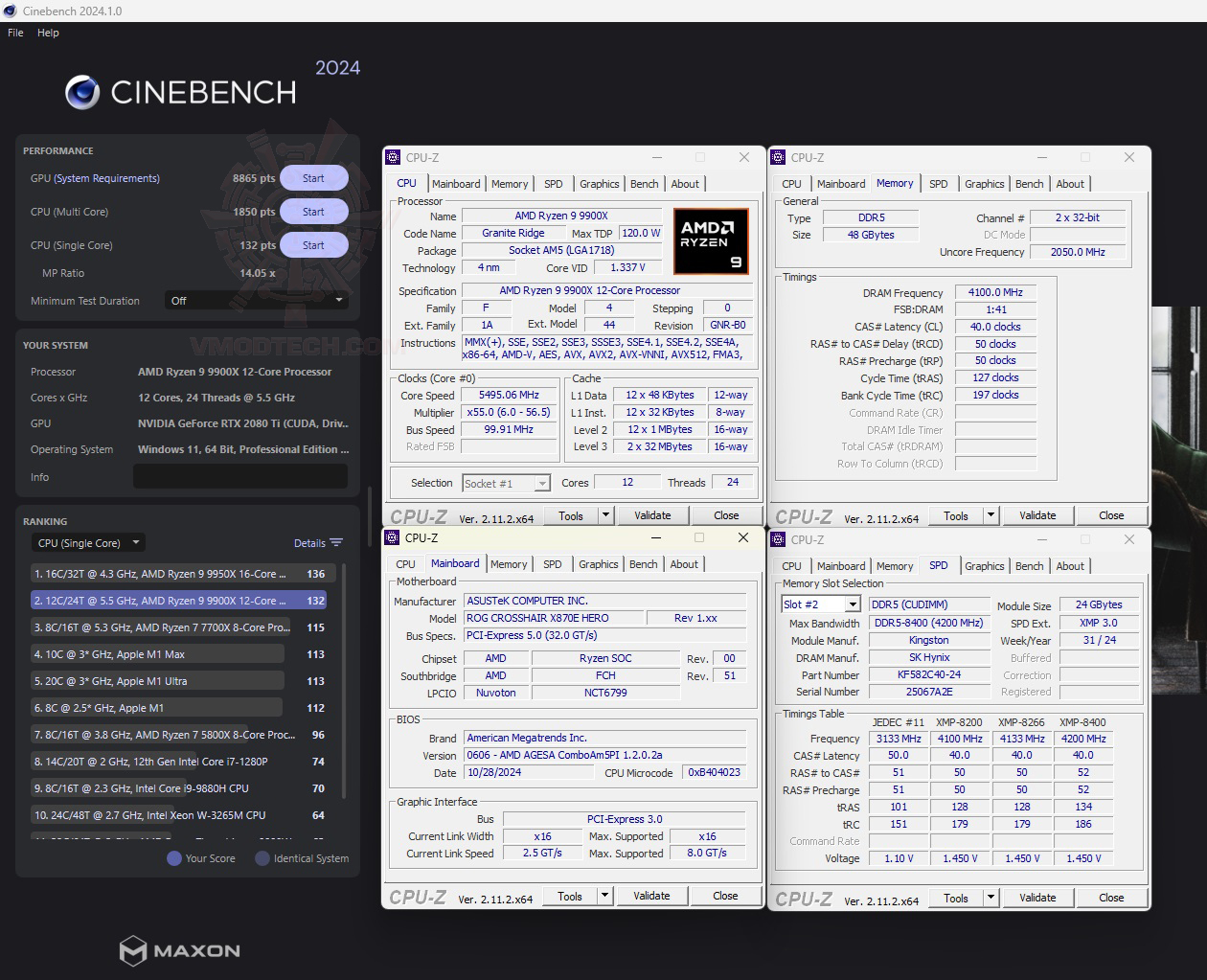Open the CPU (Single Core) ranking dropdown
This screenshot has width=1207, height=980.
pyautogui.click(x=87, y=542)
